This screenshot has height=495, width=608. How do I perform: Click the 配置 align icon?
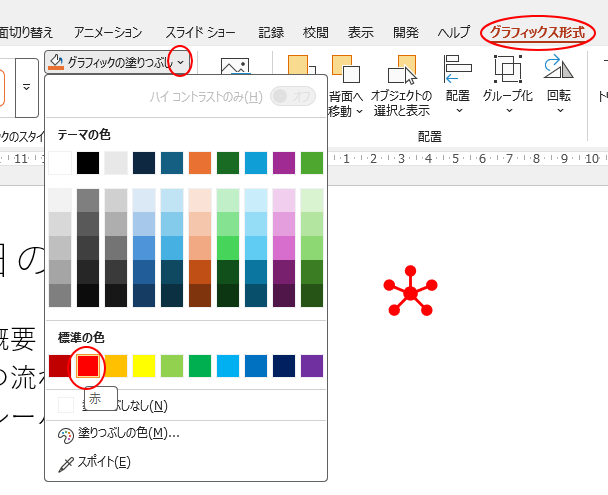tap(458, 69)
